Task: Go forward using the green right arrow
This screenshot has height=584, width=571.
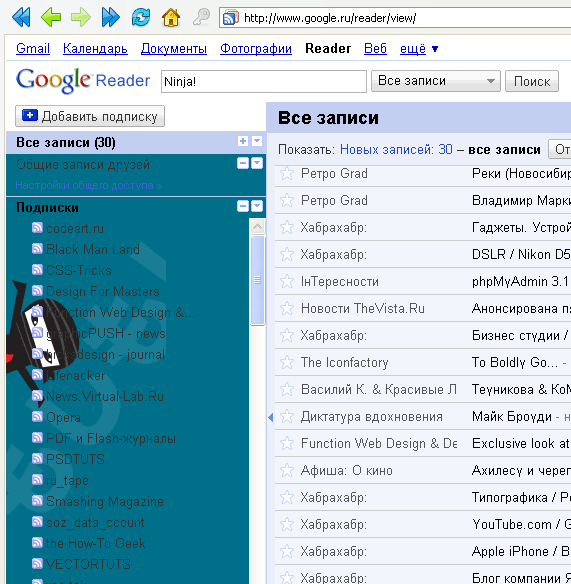Action: click(81, 17)
